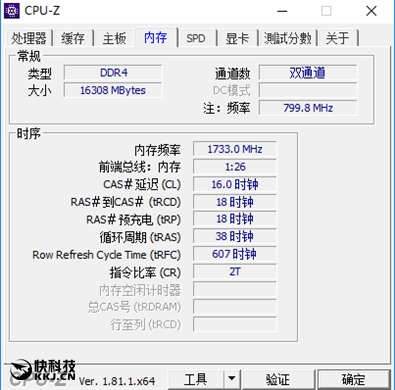This screenshot has height=390, width=395.
Task: Click the CPU-Z app icon in title bar
Action: pyautogui.click(x=12, y=11)
